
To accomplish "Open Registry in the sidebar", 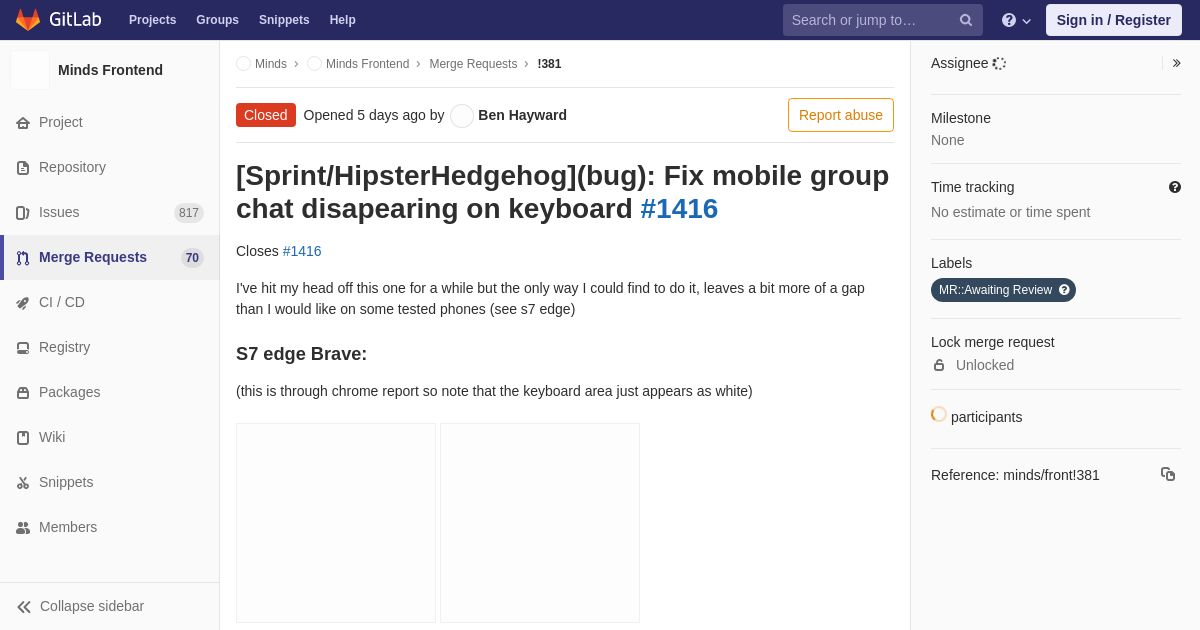I will [x=64, y=347].
